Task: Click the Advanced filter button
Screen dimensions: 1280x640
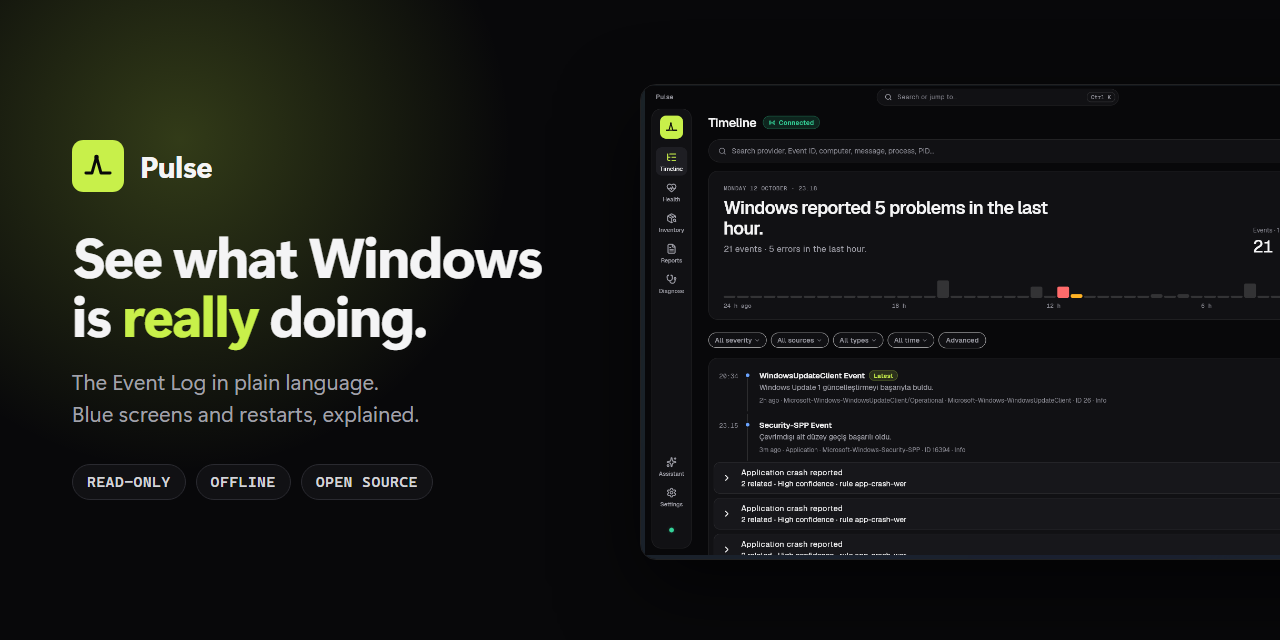Action: 962,340
